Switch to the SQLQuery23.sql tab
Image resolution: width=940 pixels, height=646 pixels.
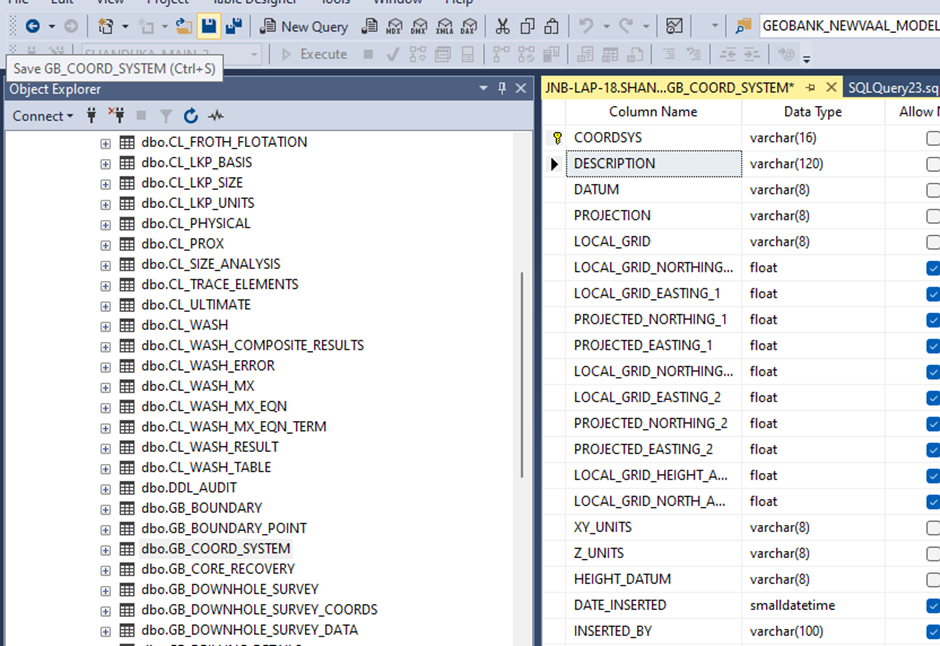[x=892, y=87]
